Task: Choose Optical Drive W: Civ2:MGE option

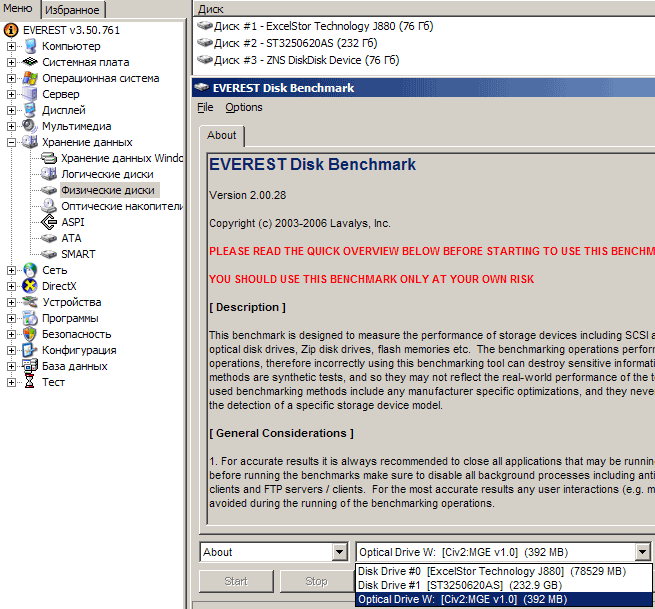Action: coord(503,599)
